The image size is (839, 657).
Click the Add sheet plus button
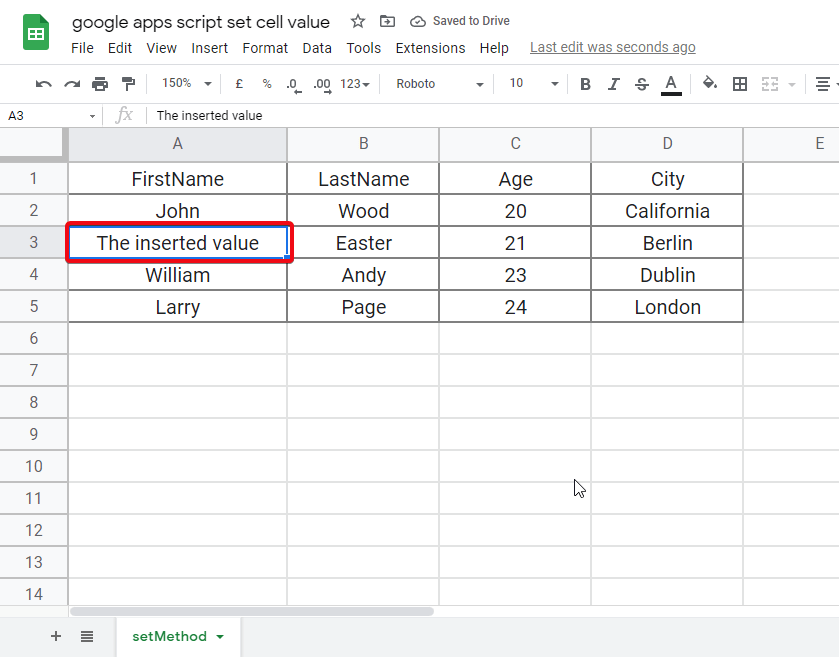(56, 636)
